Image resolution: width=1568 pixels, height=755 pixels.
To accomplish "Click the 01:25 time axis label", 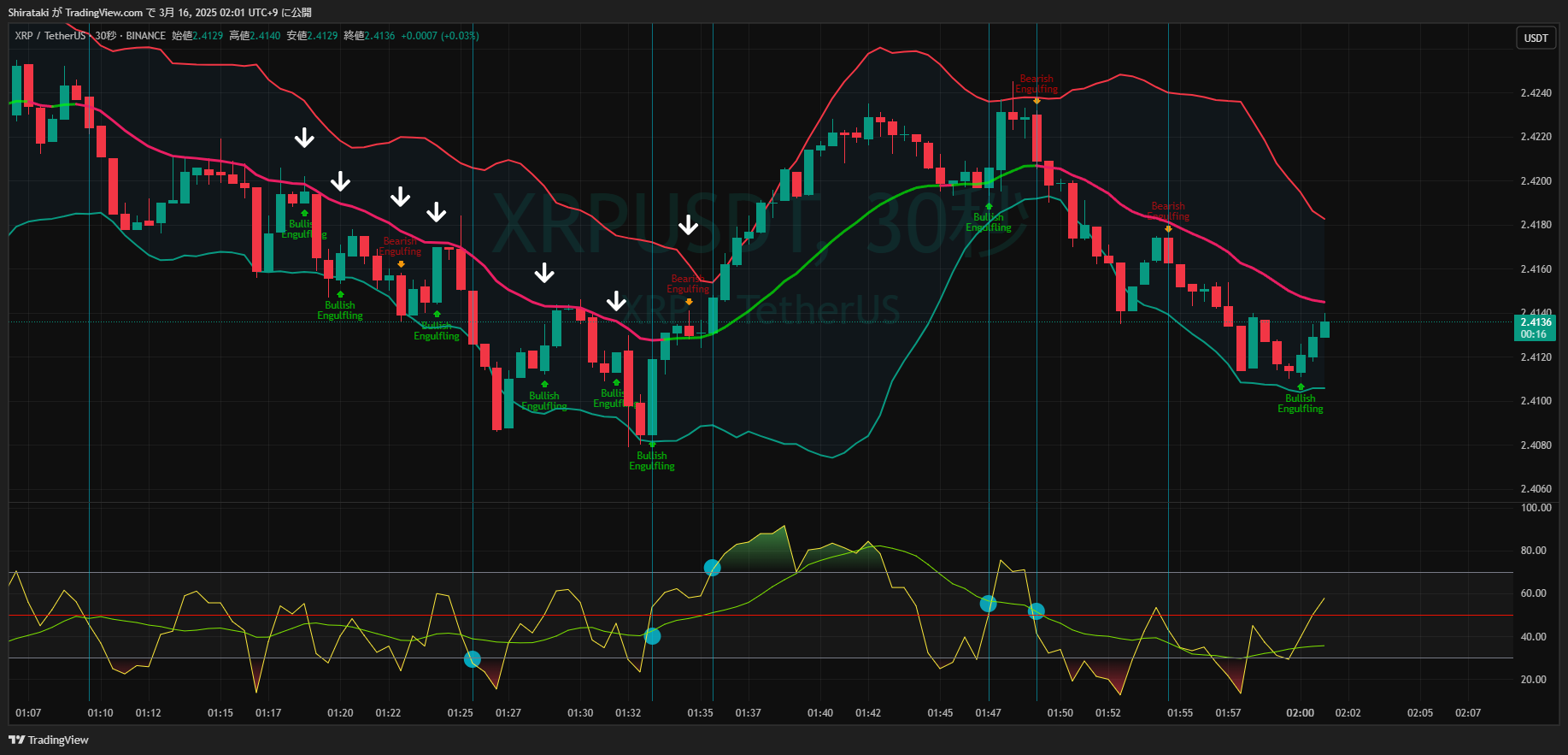I will [460, 713].
